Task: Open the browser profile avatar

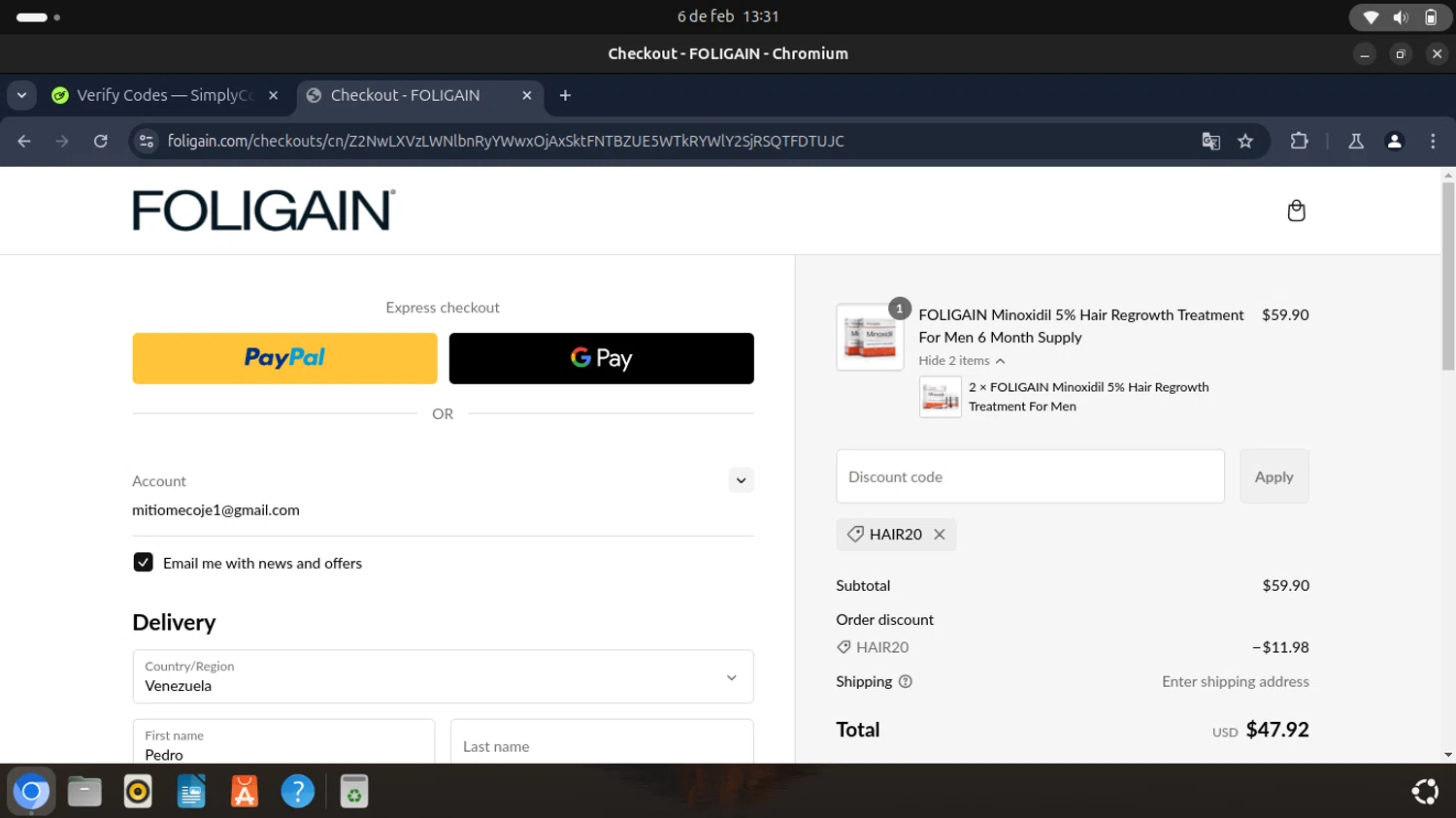Action: click(1395, 141)
